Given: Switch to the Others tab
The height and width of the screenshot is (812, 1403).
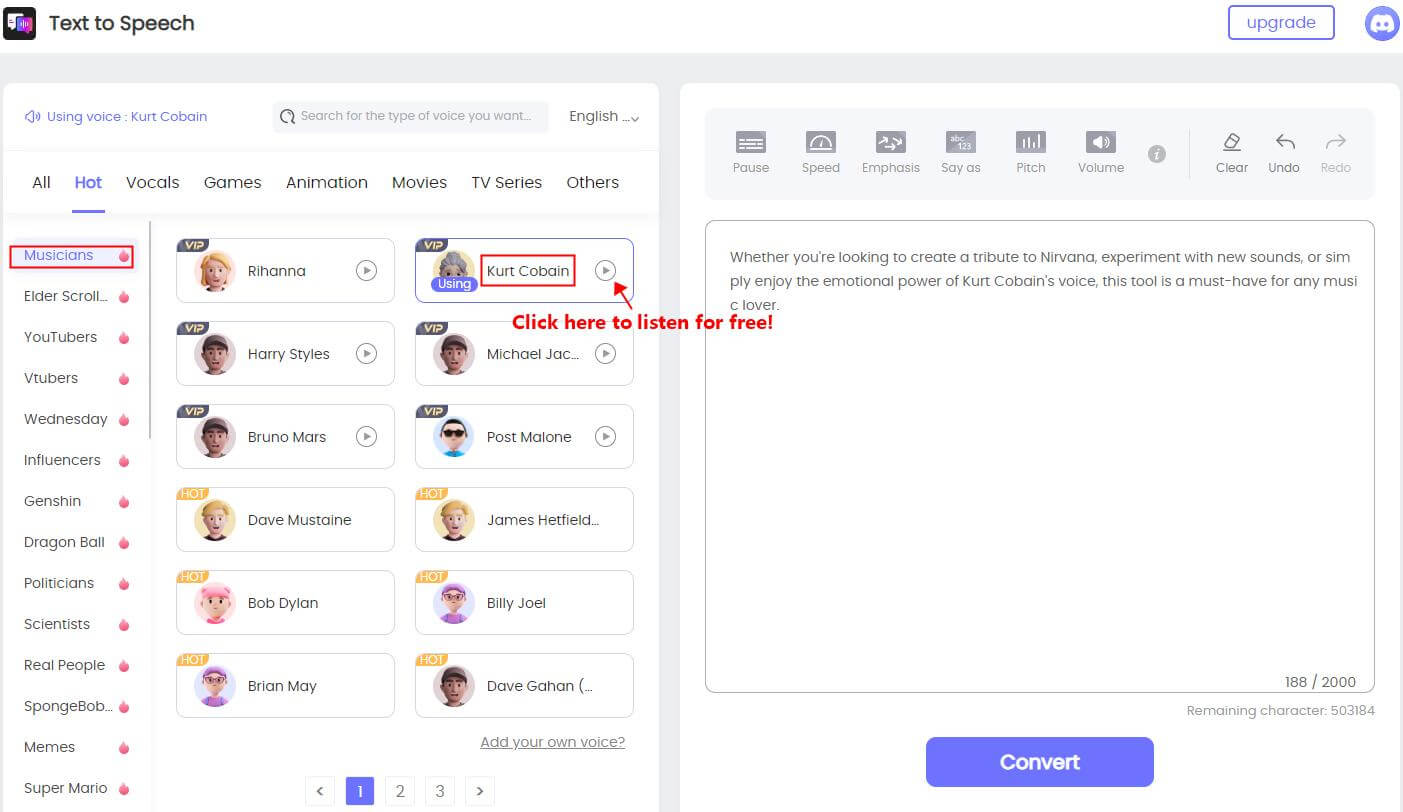Looking at the screenshot, I should [x=593, y=182].
